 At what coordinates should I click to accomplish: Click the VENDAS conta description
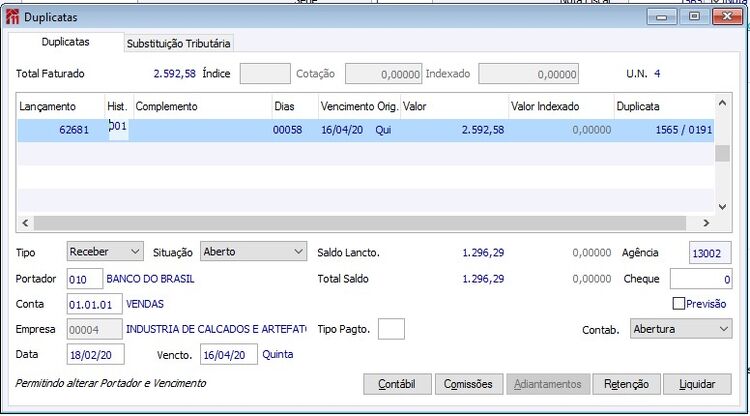point(145,304)
